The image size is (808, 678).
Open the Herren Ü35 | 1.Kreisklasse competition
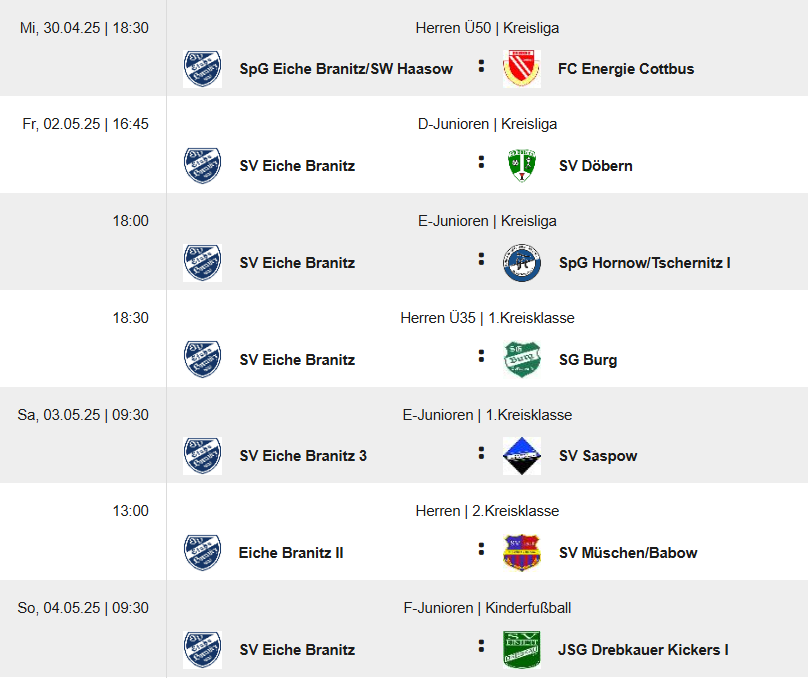(487, 318)
